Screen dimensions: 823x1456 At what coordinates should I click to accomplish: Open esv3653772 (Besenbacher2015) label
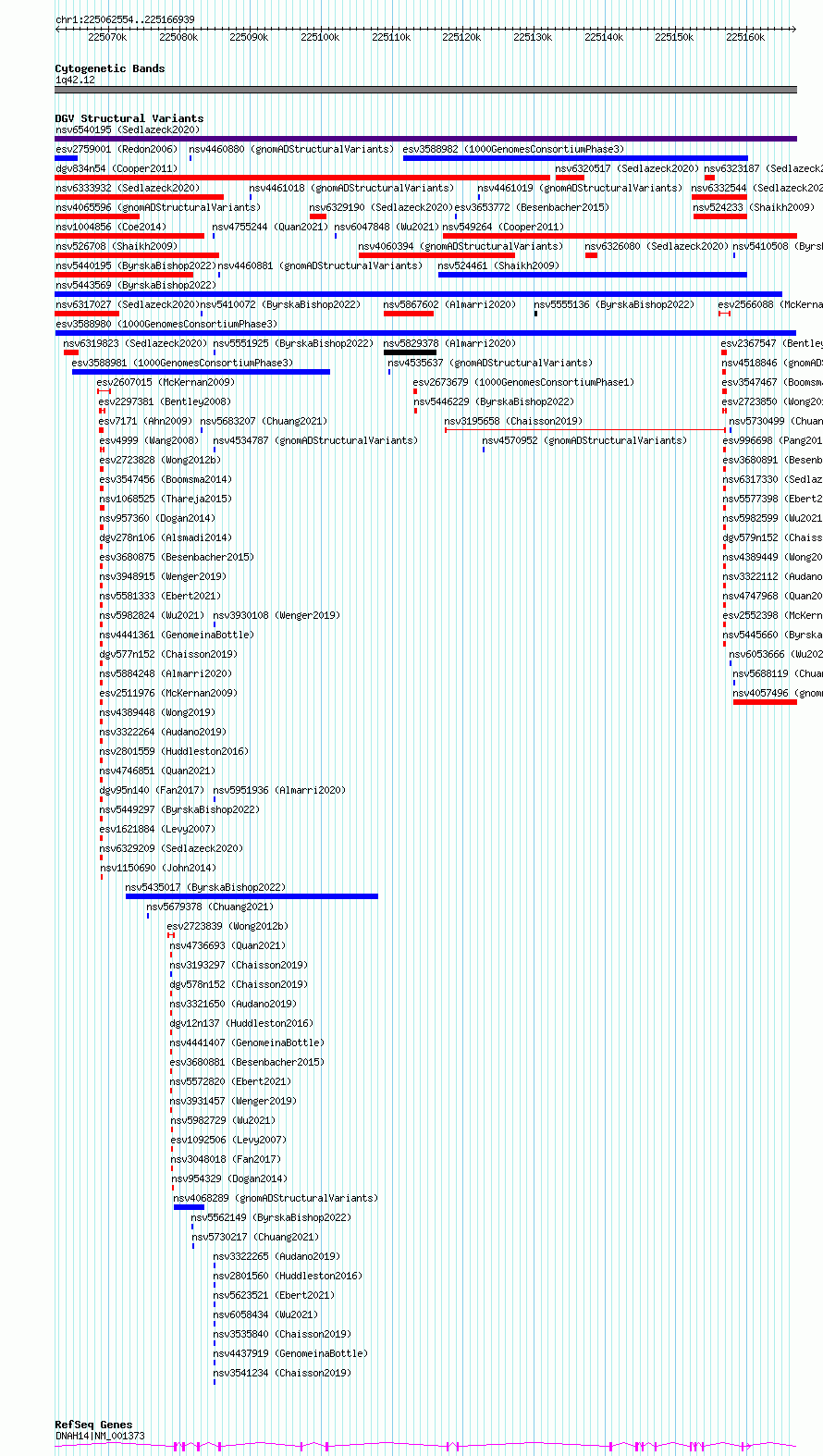tap(532, 207)
